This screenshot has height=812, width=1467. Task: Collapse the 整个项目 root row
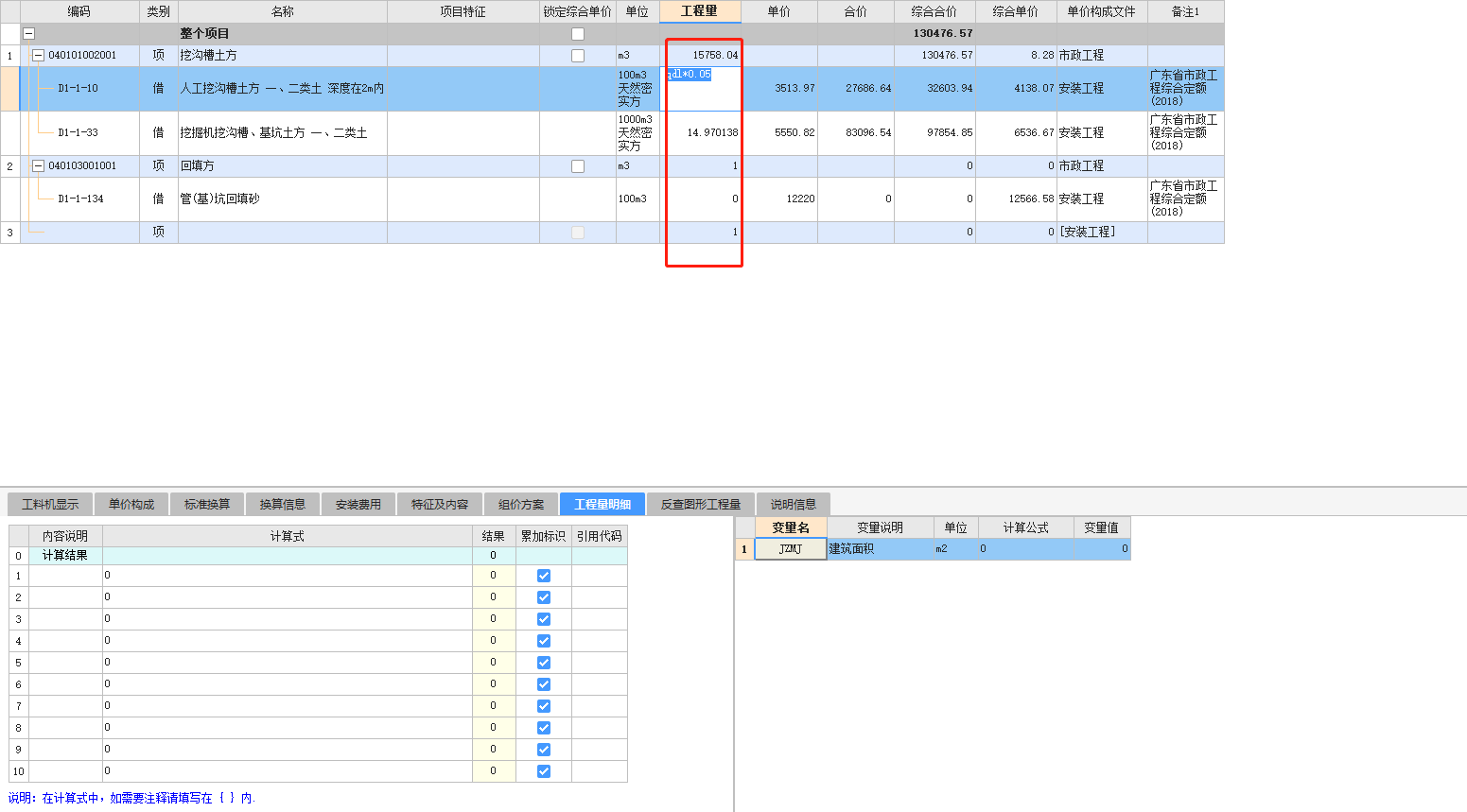click(x=28, y=33)
